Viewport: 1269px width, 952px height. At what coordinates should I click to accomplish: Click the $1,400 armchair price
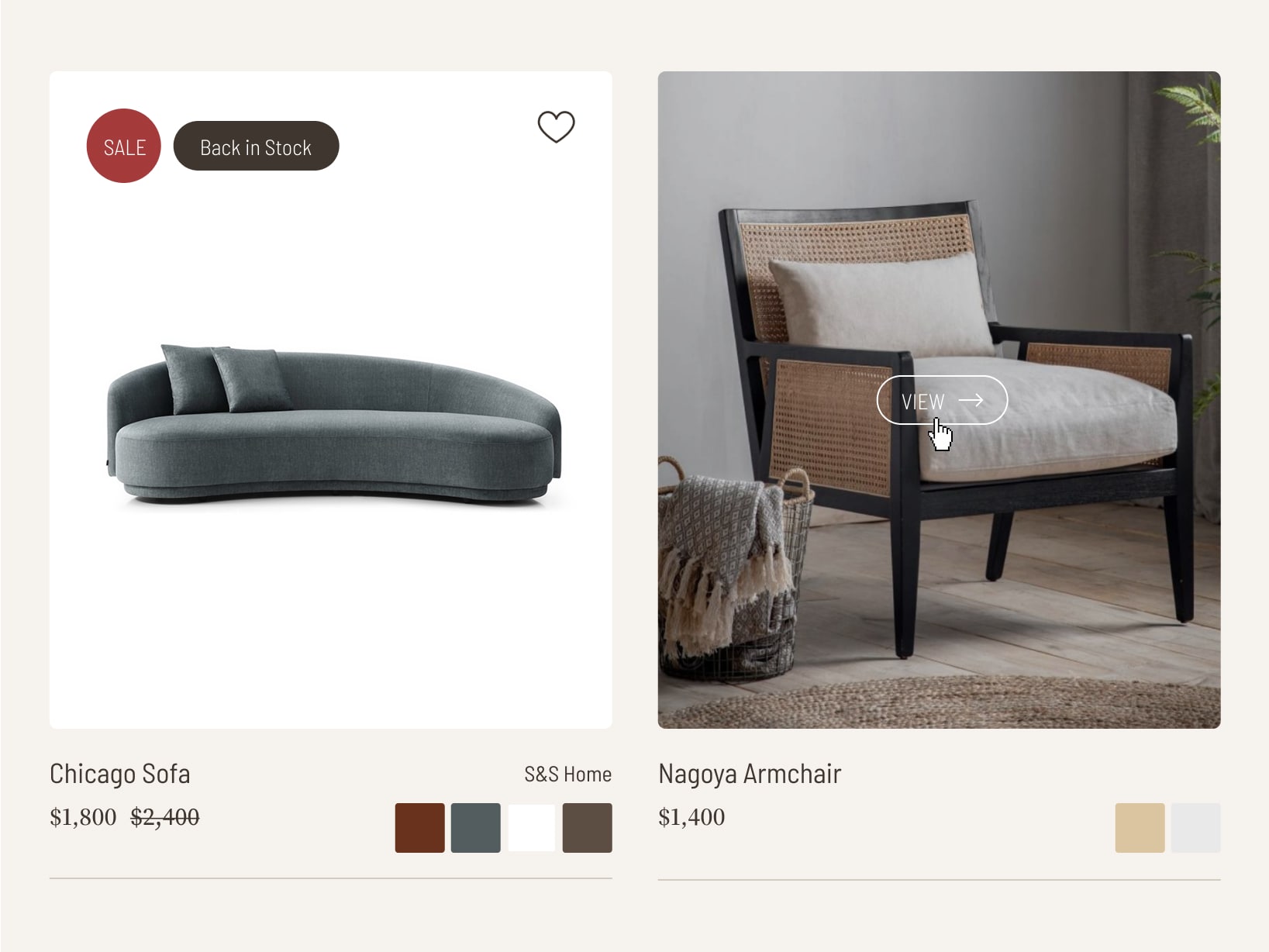point(691,817)
